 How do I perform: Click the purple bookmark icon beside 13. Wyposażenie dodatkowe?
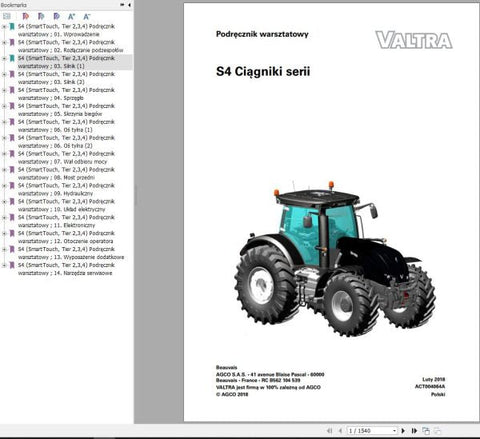click(x=12, y=249)
